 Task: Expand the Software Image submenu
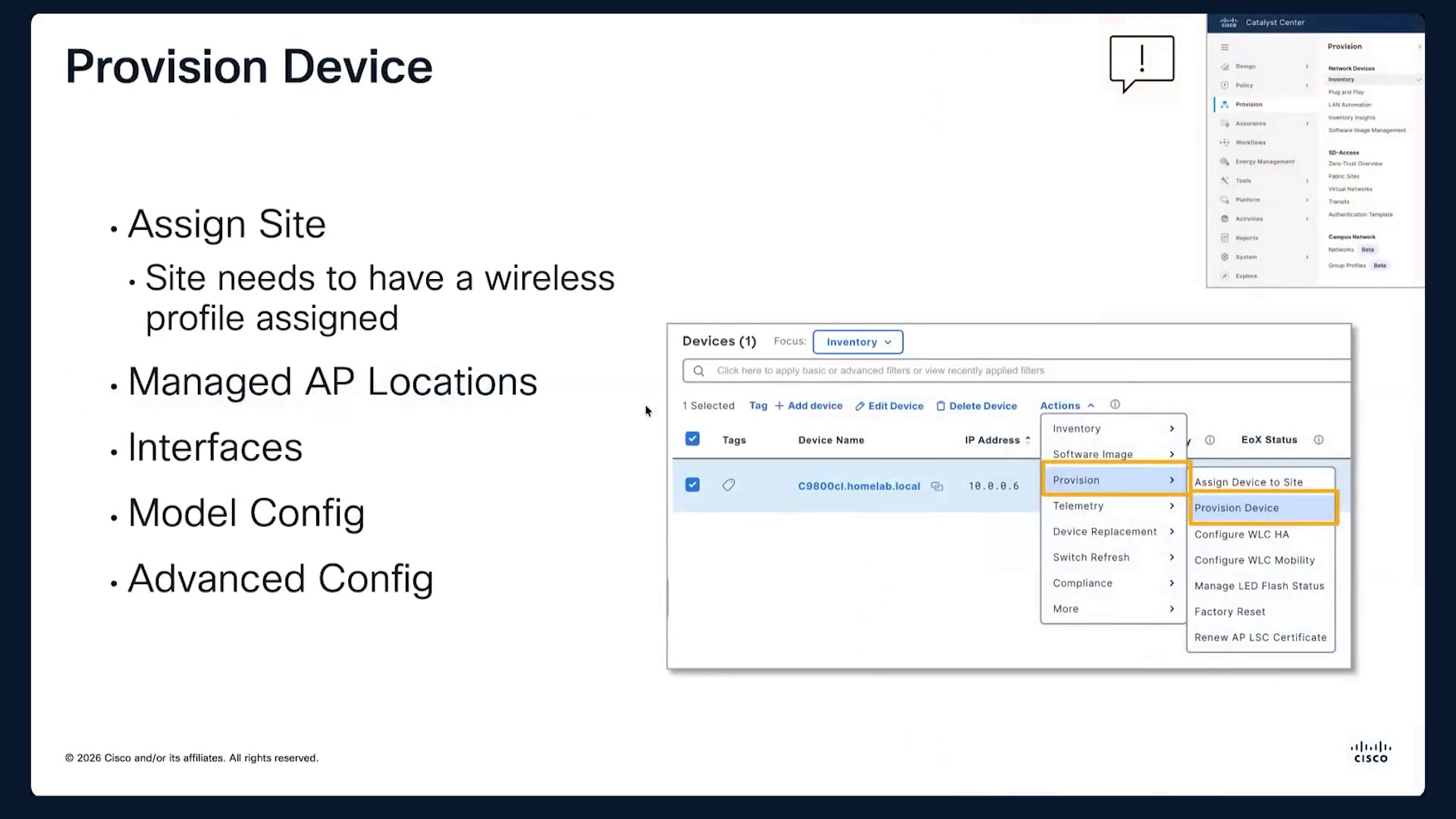(x=1113, y=454)
